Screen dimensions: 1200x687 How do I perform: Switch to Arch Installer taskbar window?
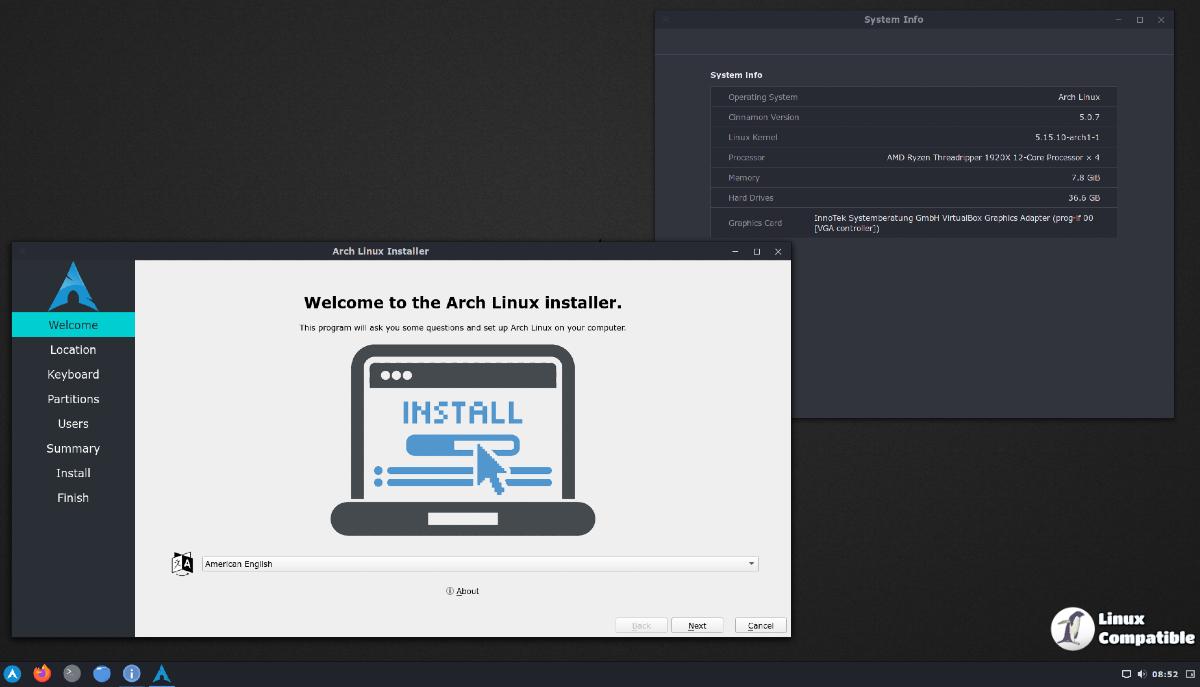coord(161,674)
